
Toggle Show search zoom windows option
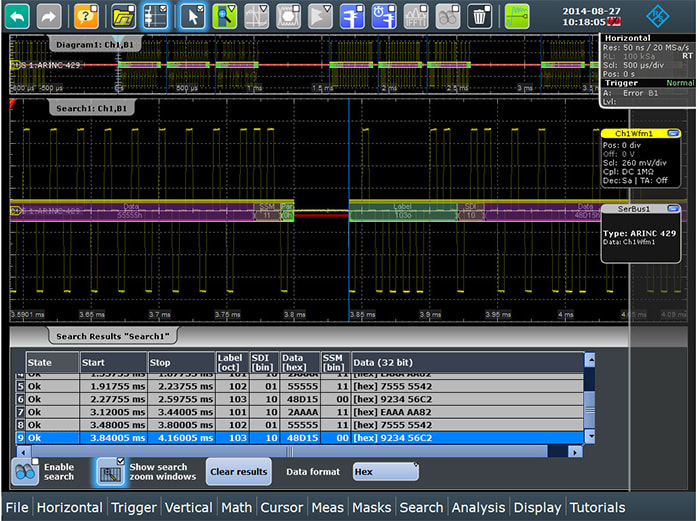(x=110, y=470)
